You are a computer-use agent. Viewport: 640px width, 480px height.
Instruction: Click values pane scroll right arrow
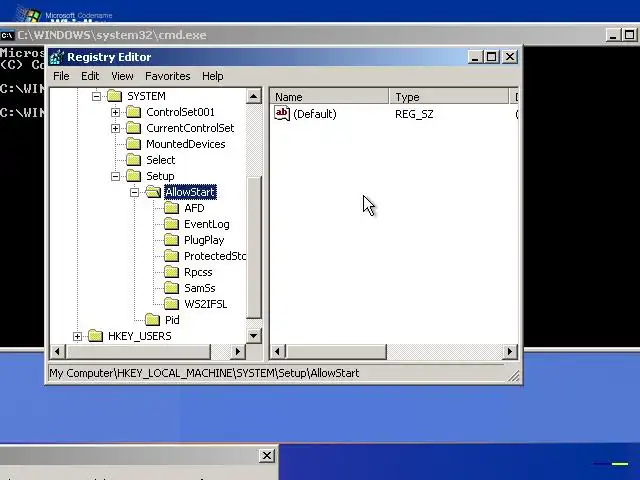click(509, 352)
